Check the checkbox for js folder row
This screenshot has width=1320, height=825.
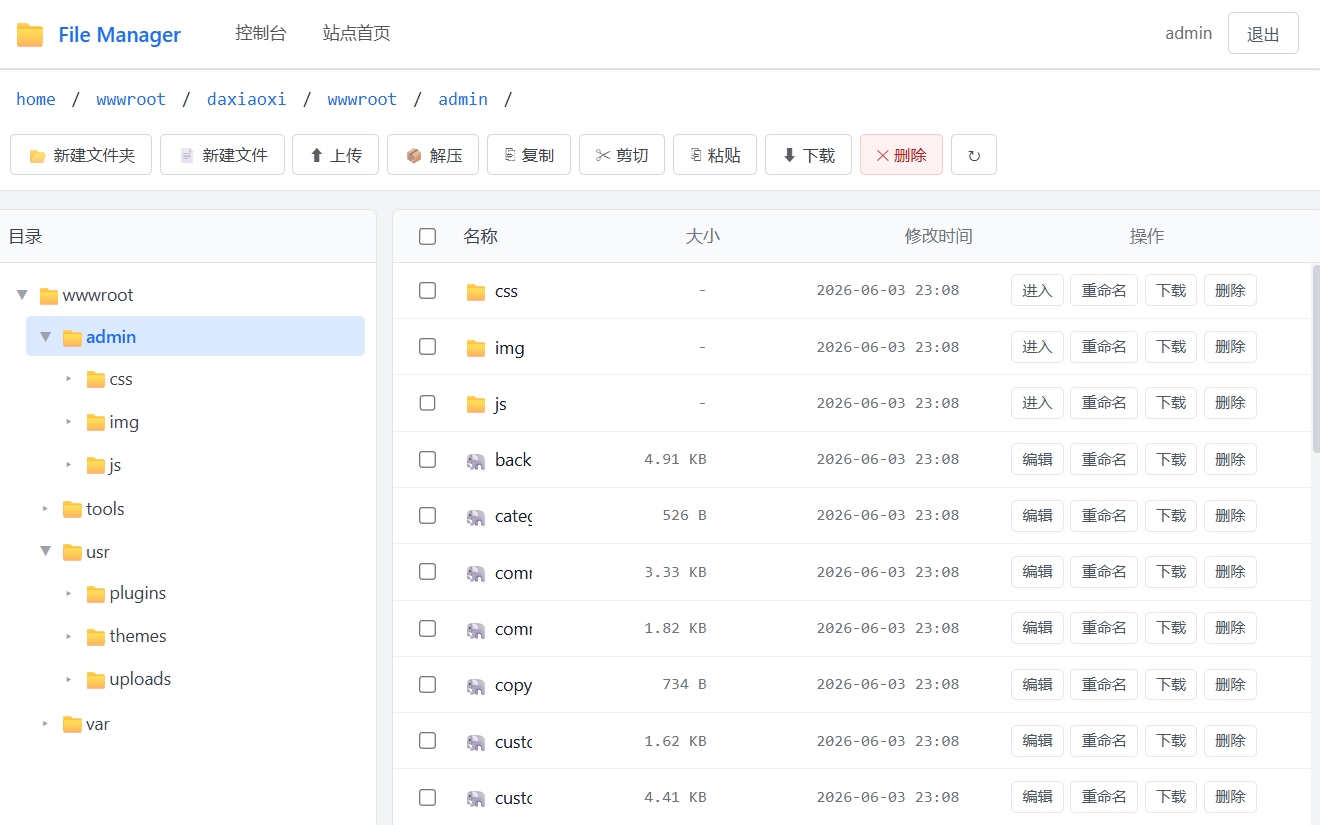pos(427,402)
